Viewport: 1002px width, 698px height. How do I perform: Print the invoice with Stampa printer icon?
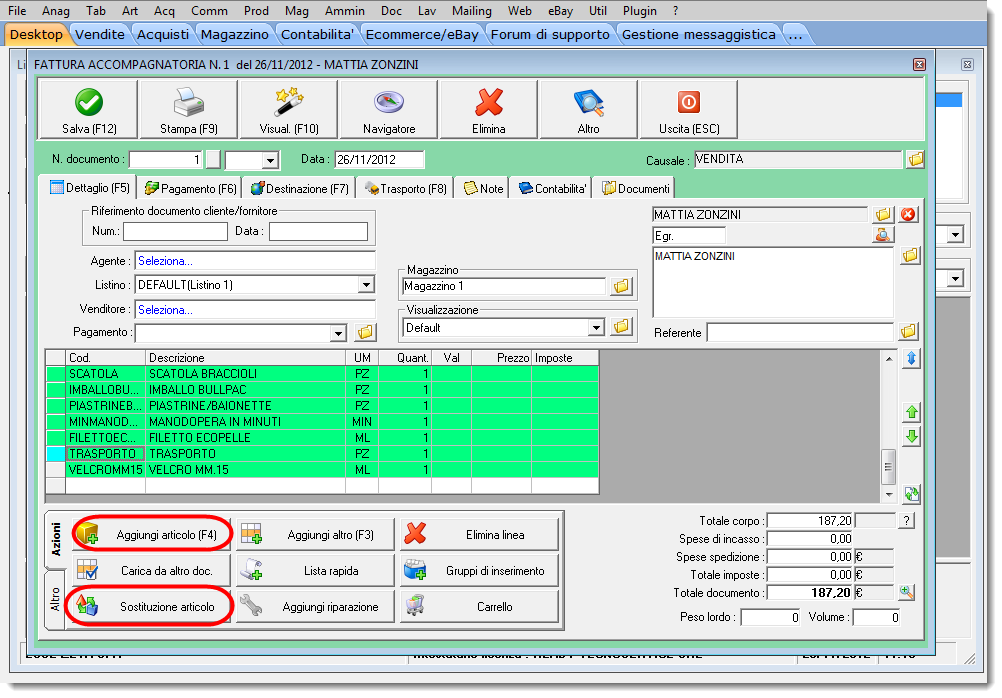[x=188, y=102]
